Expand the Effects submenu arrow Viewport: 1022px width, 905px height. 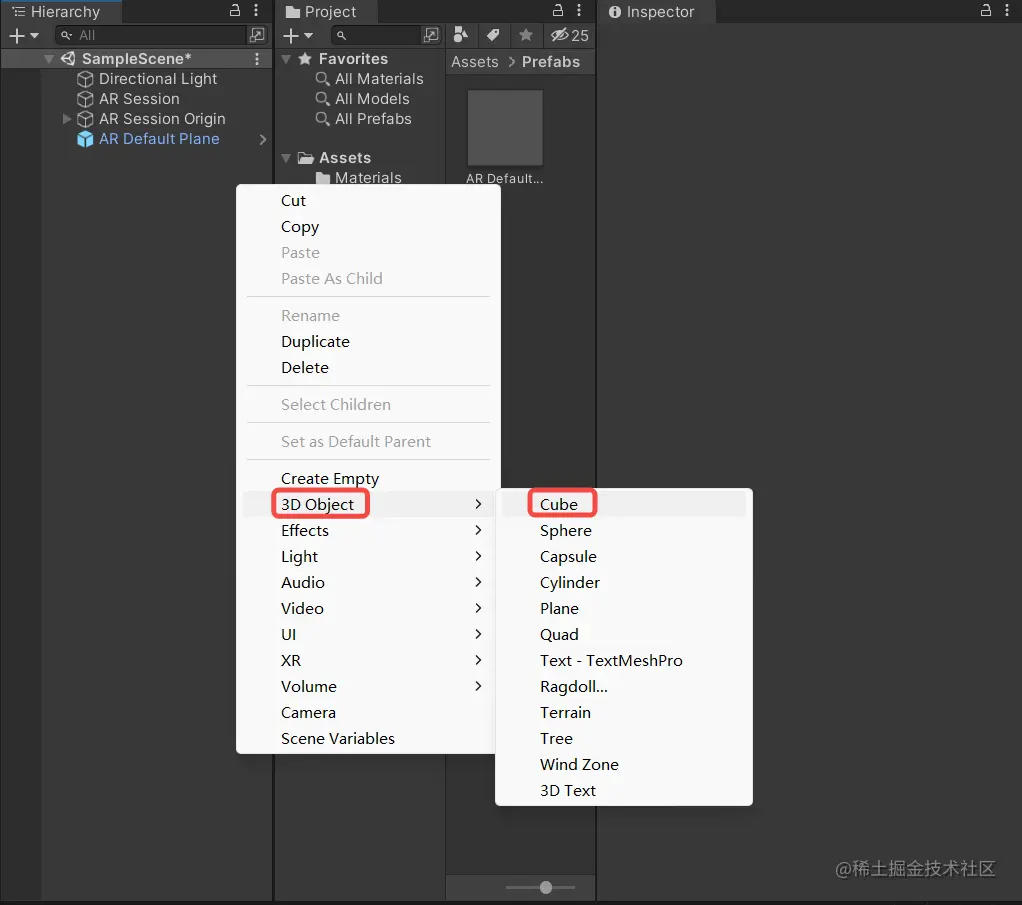coord(478,531)
